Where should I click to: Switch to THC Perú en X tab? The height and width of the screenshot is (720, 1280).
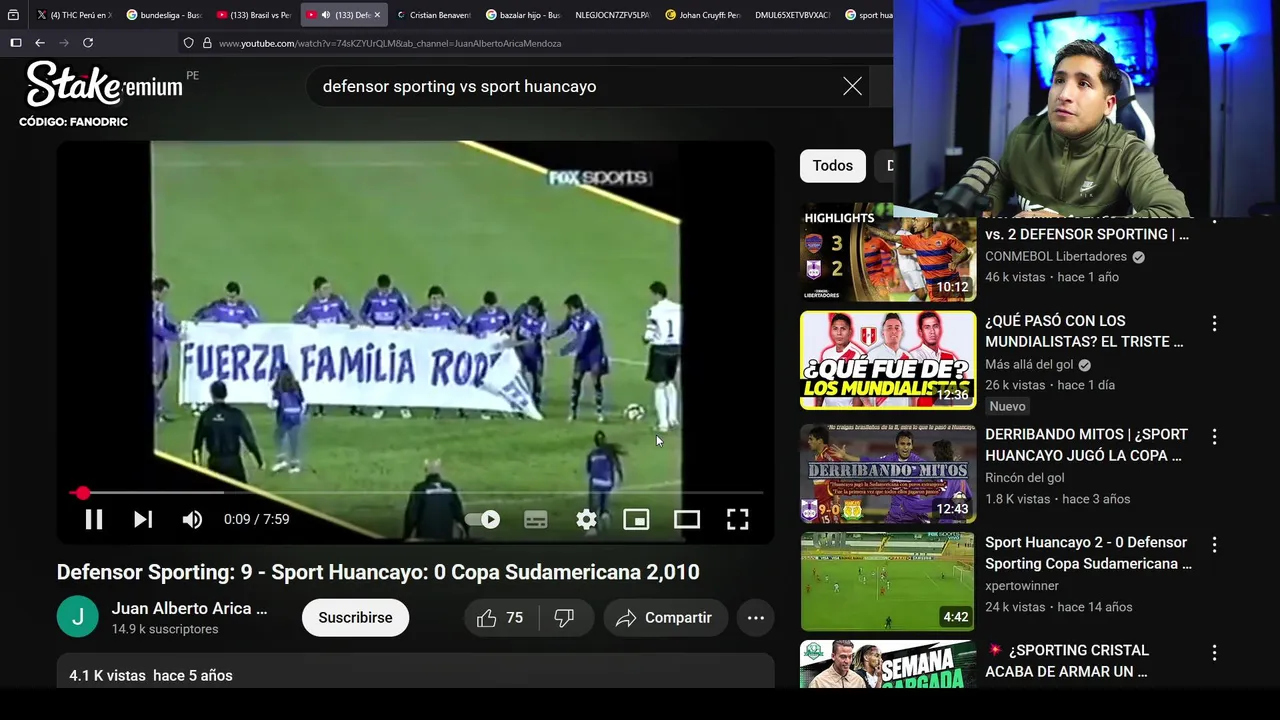[74, 15]
